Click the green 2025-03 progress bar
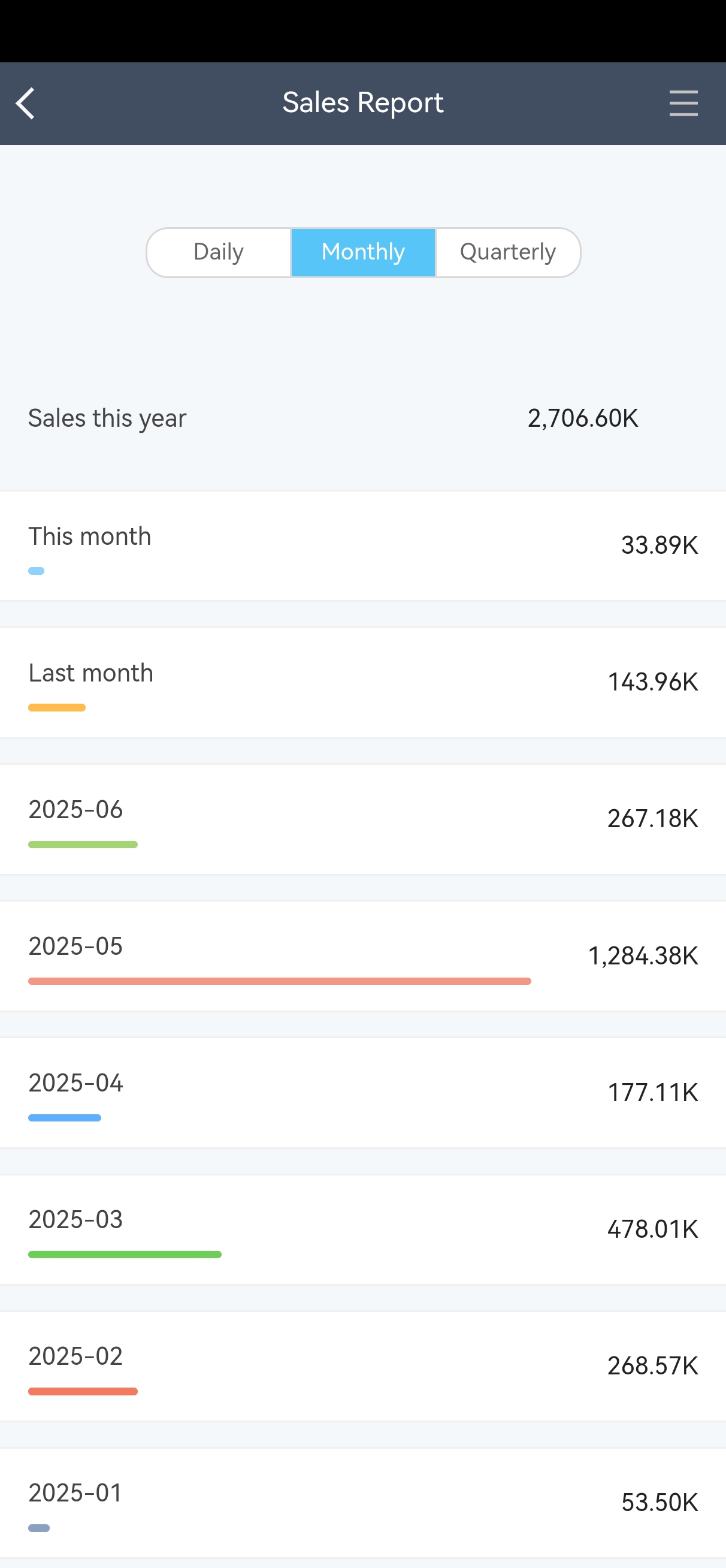This screenshot has width=726, height=1568. (125, 1255)
